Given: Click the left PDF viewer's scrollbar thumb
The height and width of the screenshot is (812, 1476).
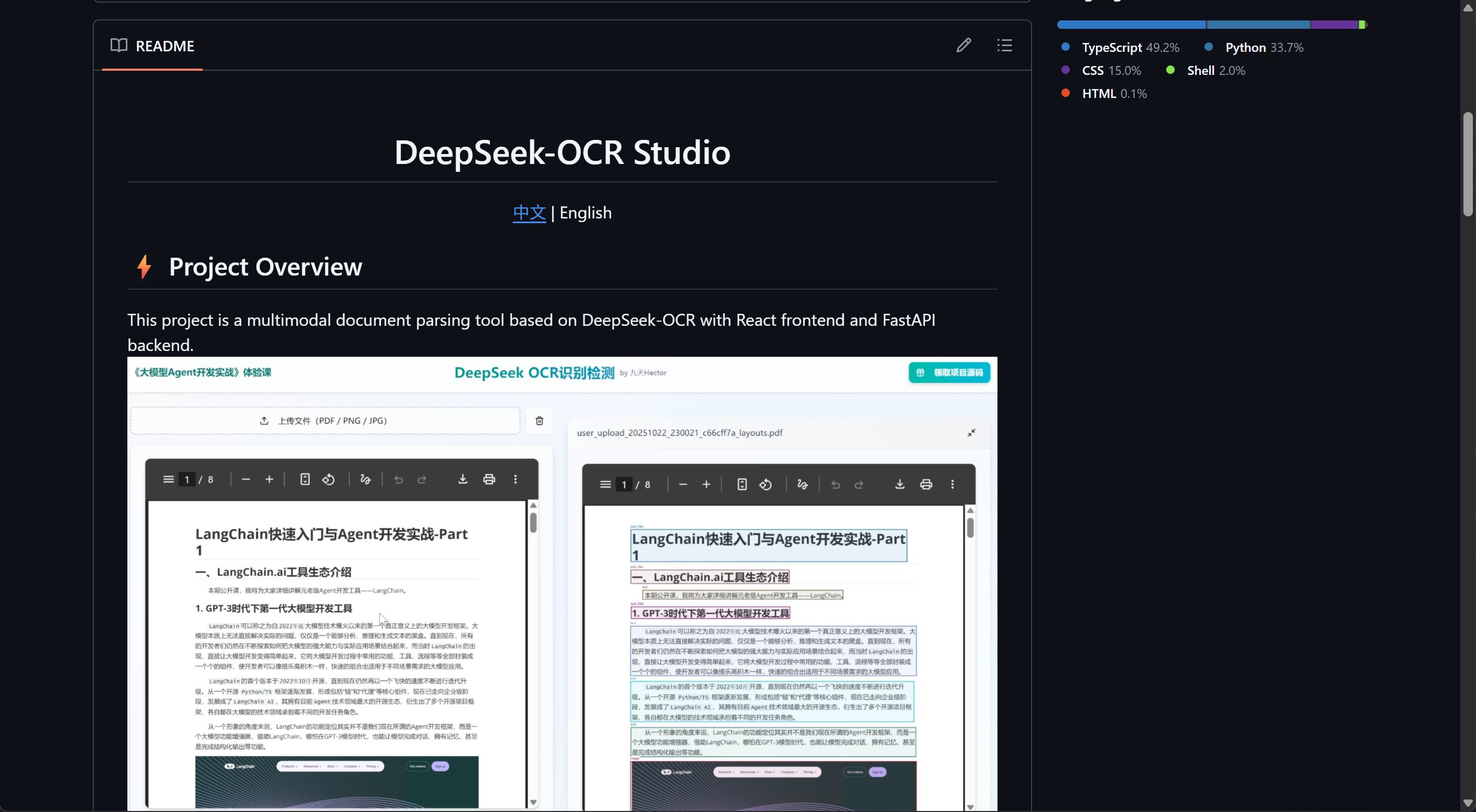Looking at the screenshot, I should (x=533, y=522).
